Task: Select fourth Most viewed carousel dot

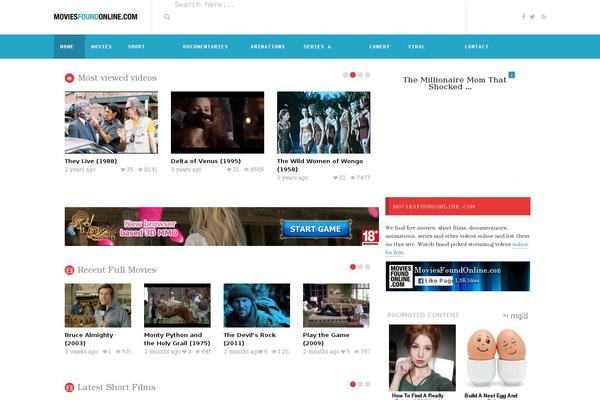Action: pyautogui.click(x=368, y=75)
